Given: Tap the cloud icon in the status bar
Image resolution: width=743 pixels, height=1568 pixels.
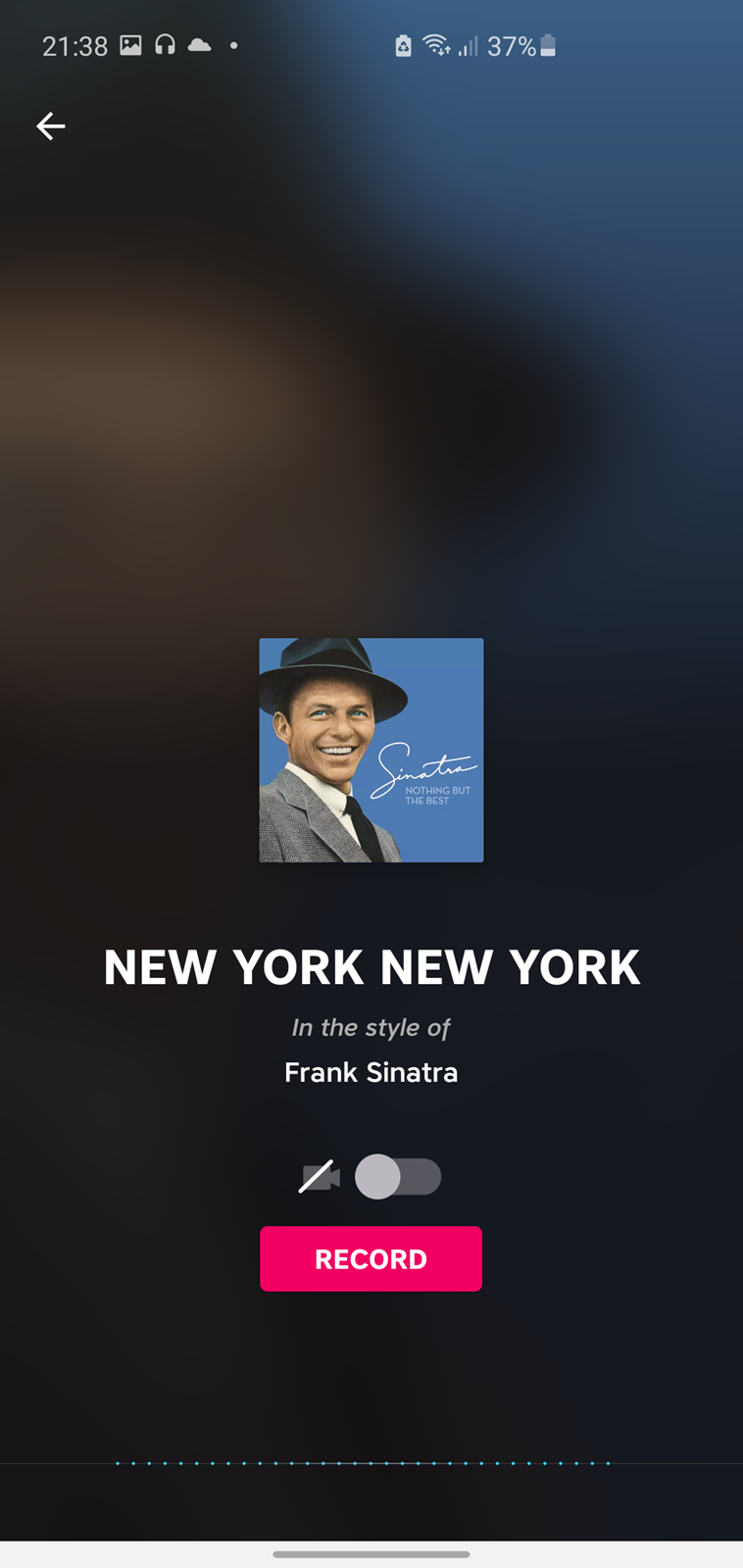Looking at the screenshot, I should click(x=200, y=45).
